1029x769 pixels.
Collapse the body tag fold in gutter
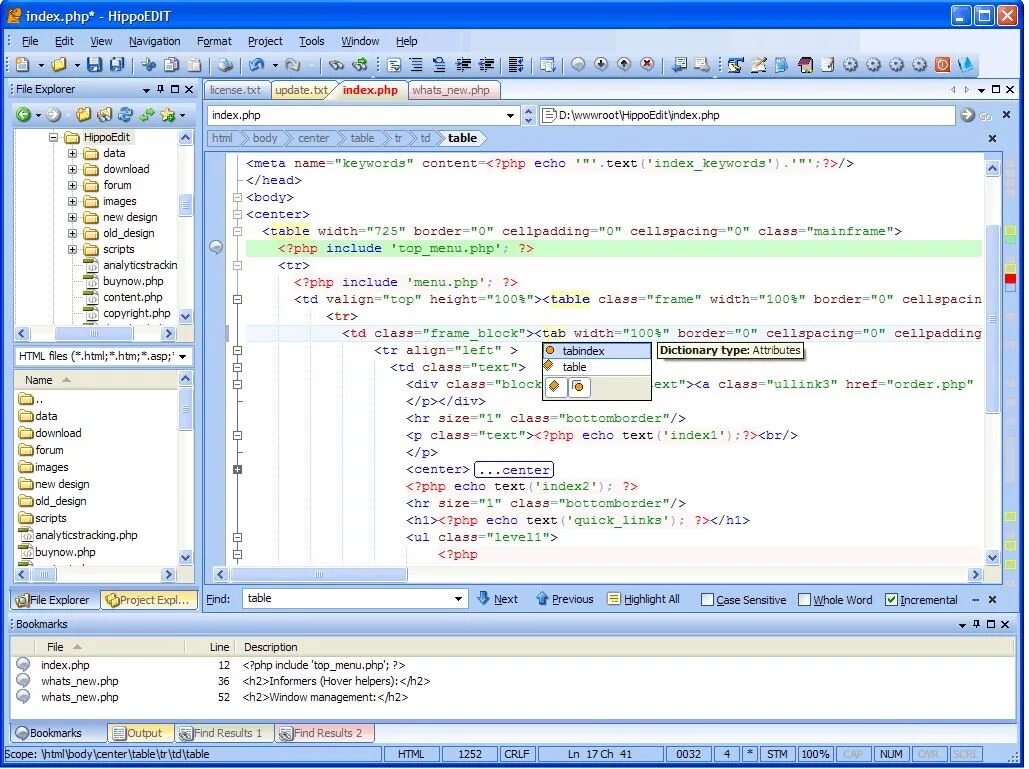[x=238, y=197]
